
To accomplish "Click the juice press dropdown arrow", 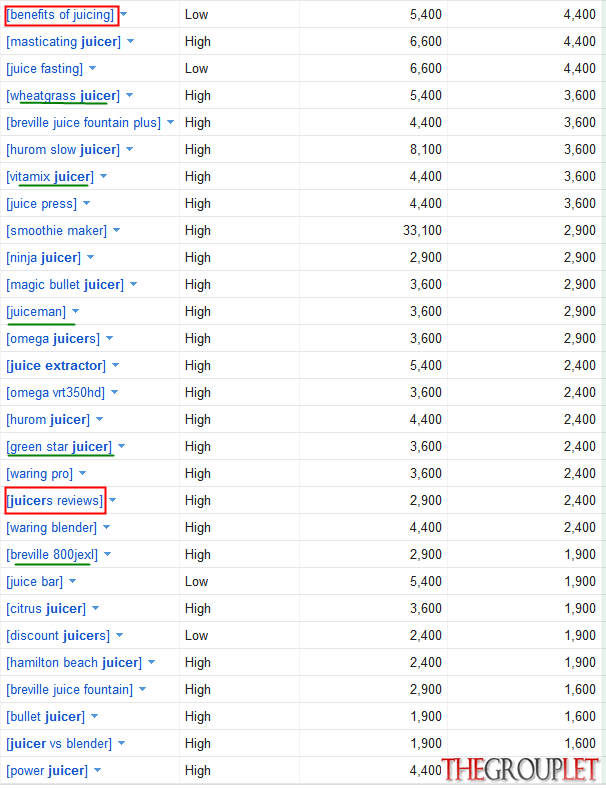I will [x=86, y=204].
